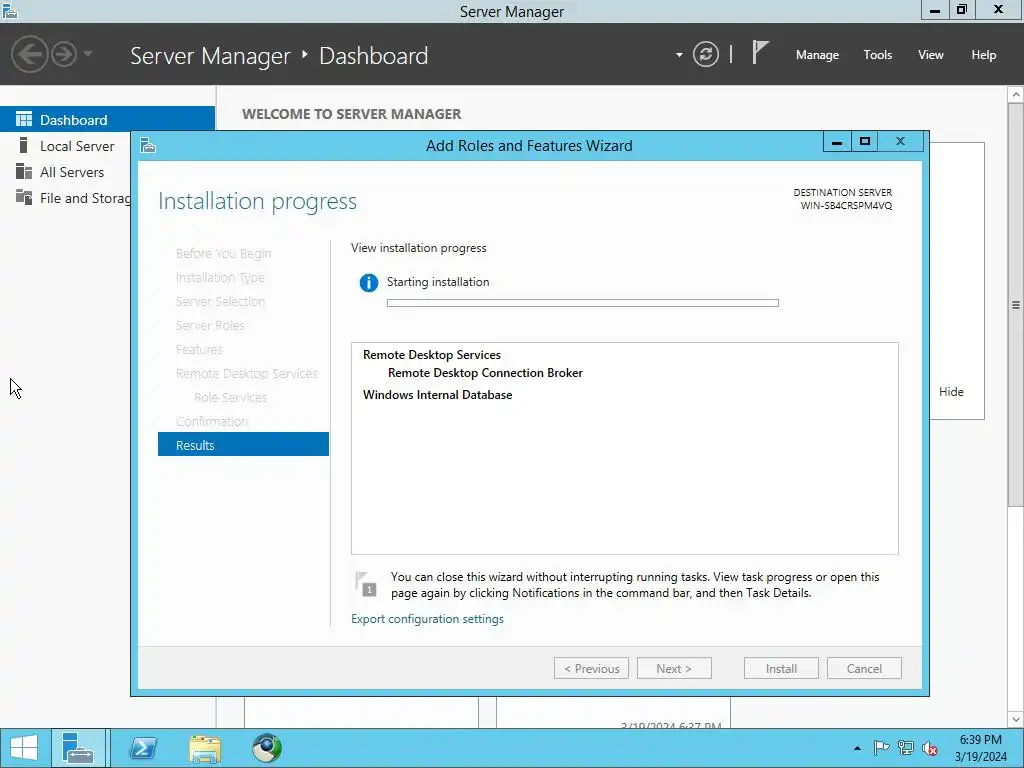Click the Local Server icon in sidebar

tap(24, 146)
